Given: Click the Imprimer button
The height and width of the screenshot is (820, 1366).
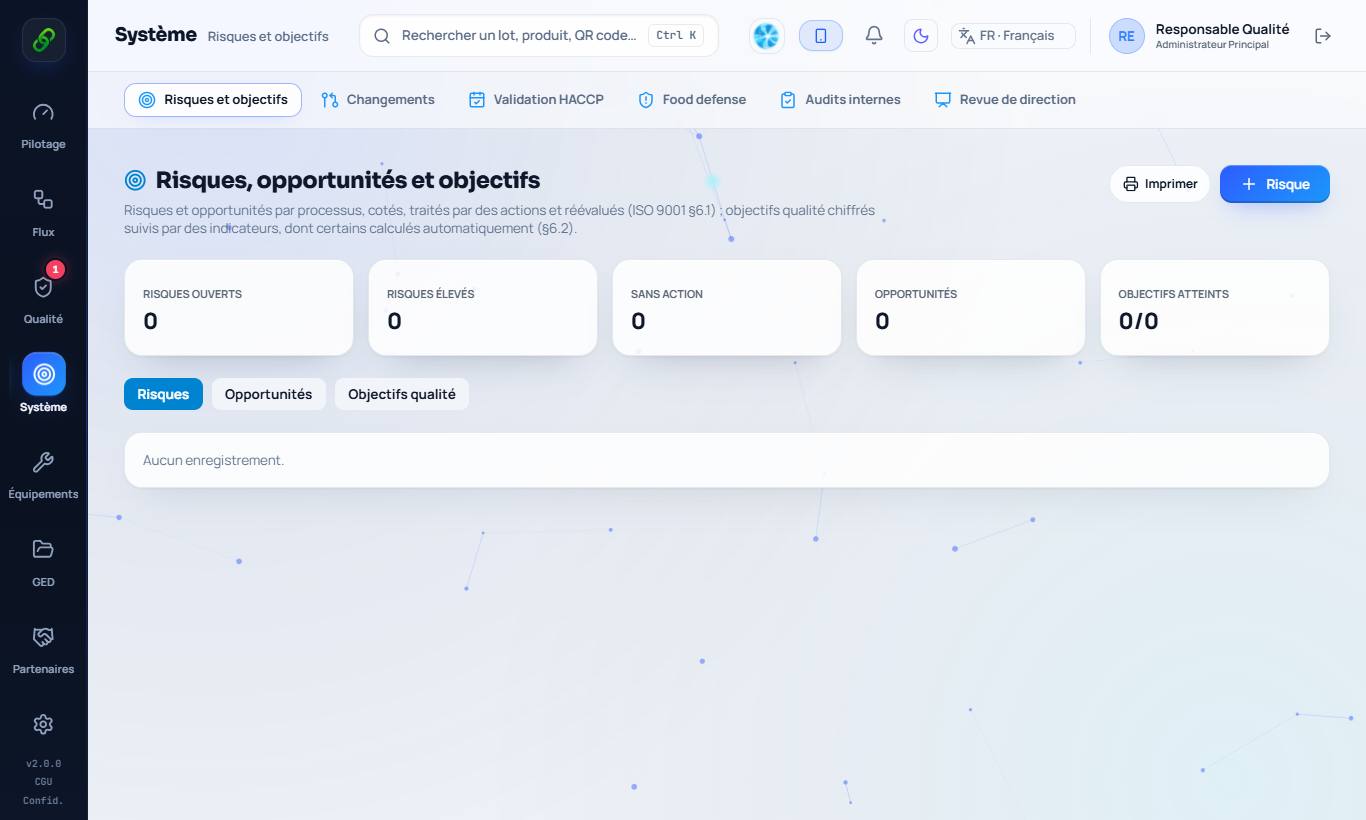Looking at the screenshot, I should click(1160, 184).
